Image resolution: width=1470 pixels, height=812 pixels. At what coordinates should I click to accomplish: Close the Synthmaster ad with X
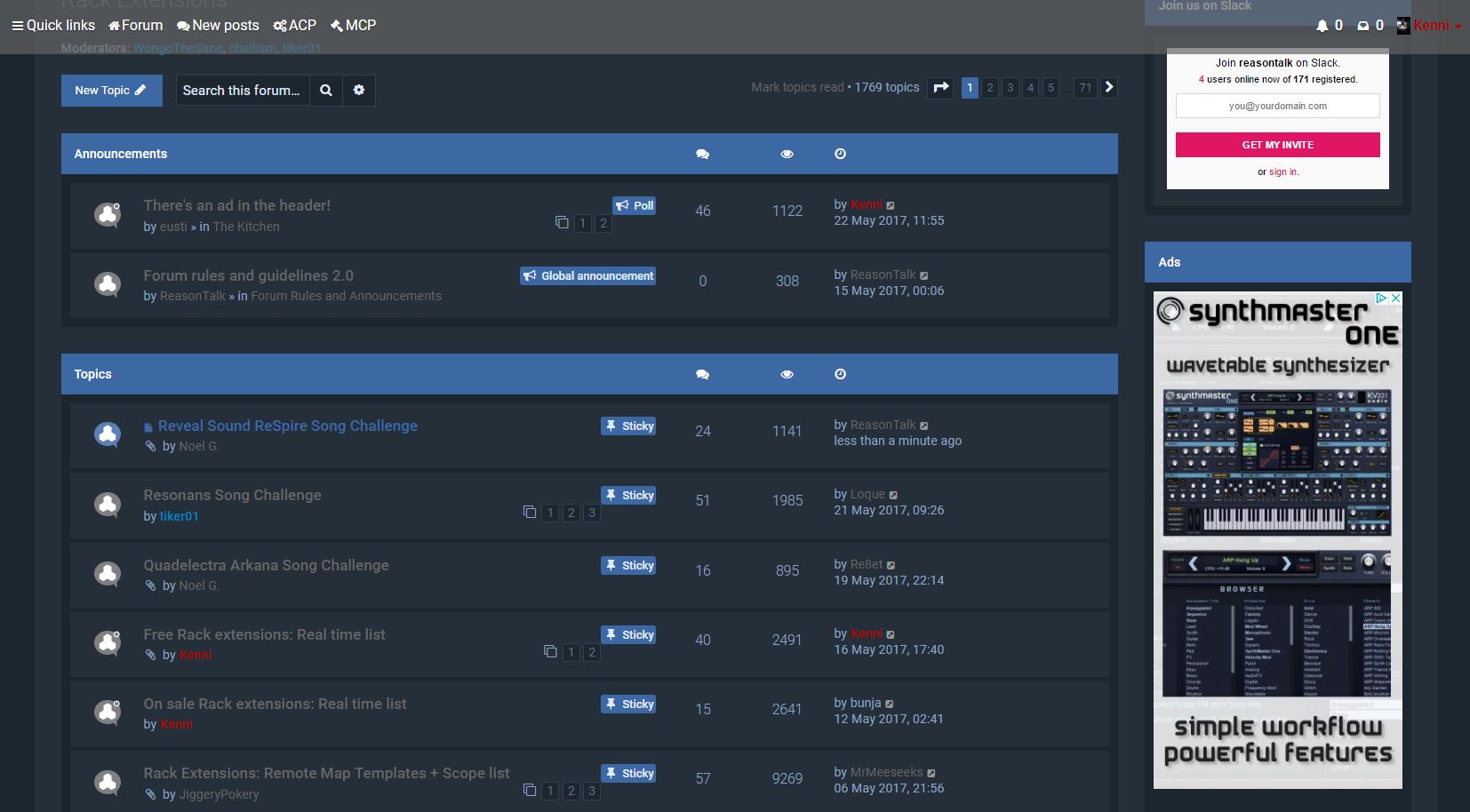1395,299
